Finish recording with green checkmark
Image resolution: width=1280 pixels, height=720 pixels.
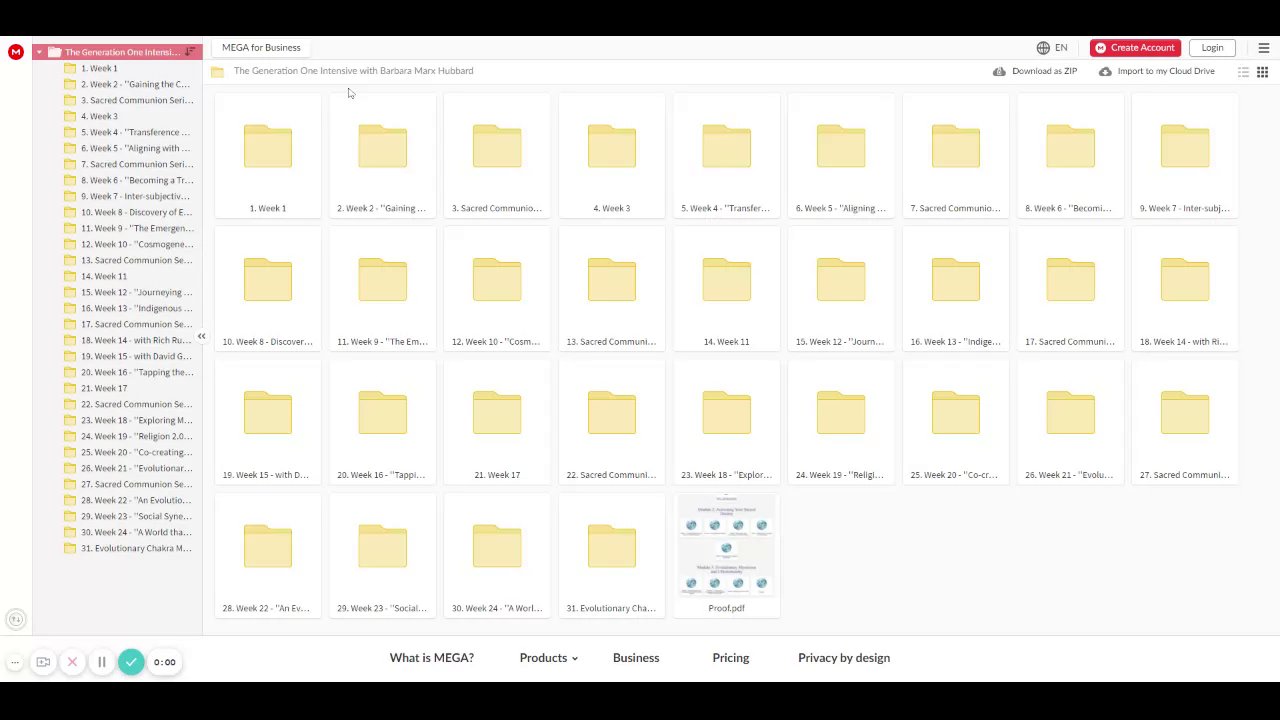pos(131,662)
